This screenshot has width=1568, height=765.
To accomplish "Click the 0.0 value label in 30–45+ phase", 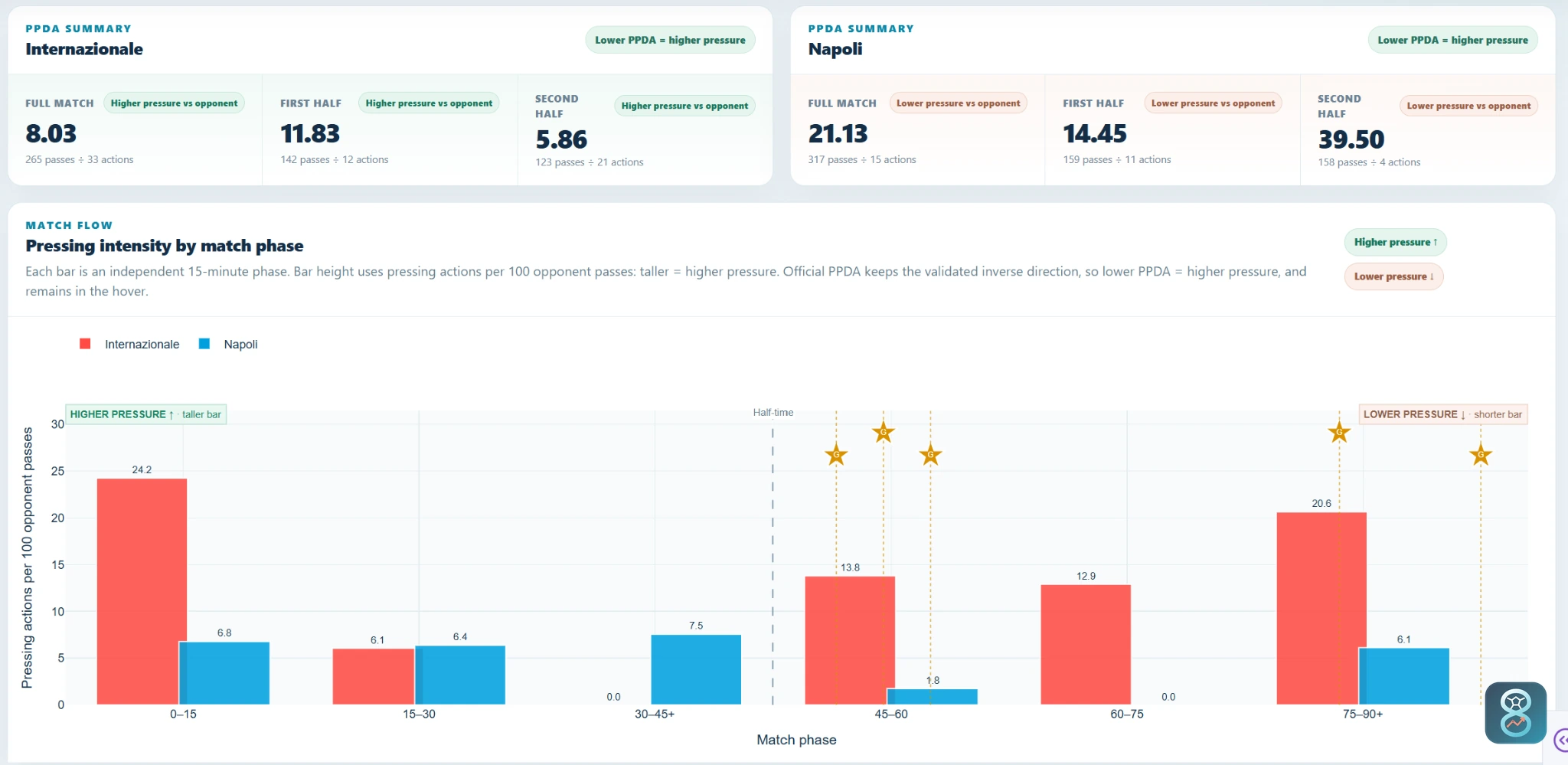I will click(613, 697).
